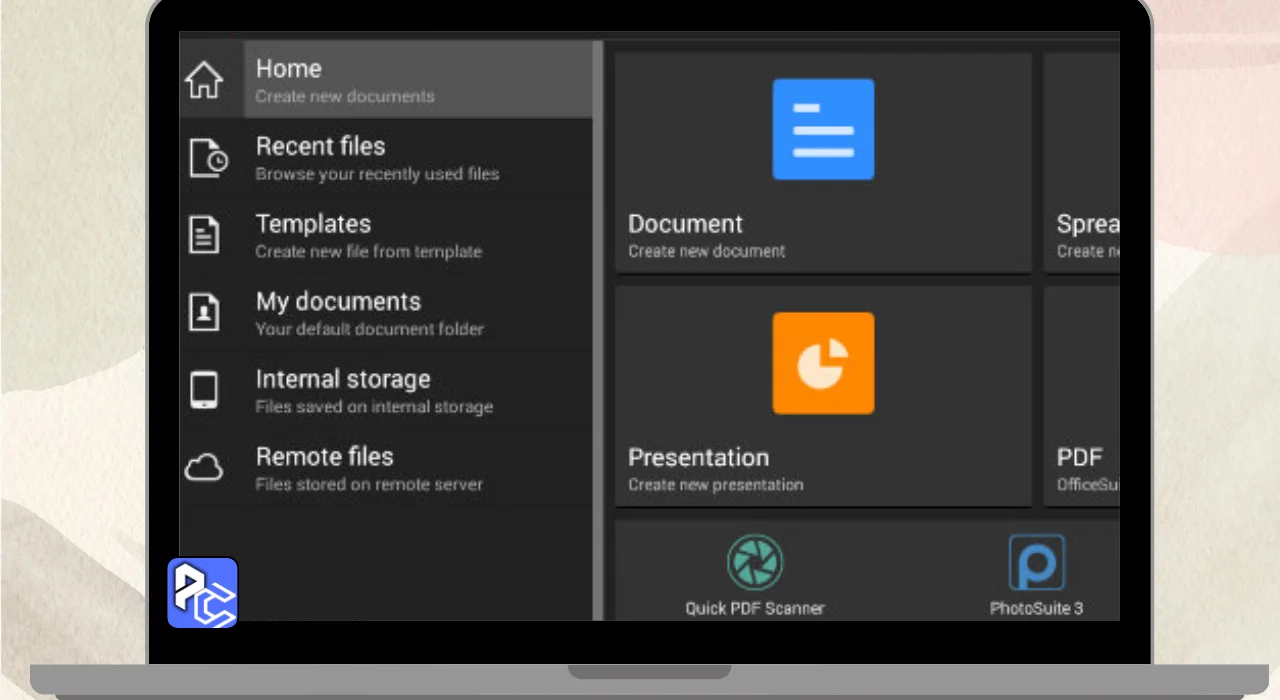Viewport: 1280px width, 700px height.
Task: Click the Internal storage tablet icon
Action: 204,390
